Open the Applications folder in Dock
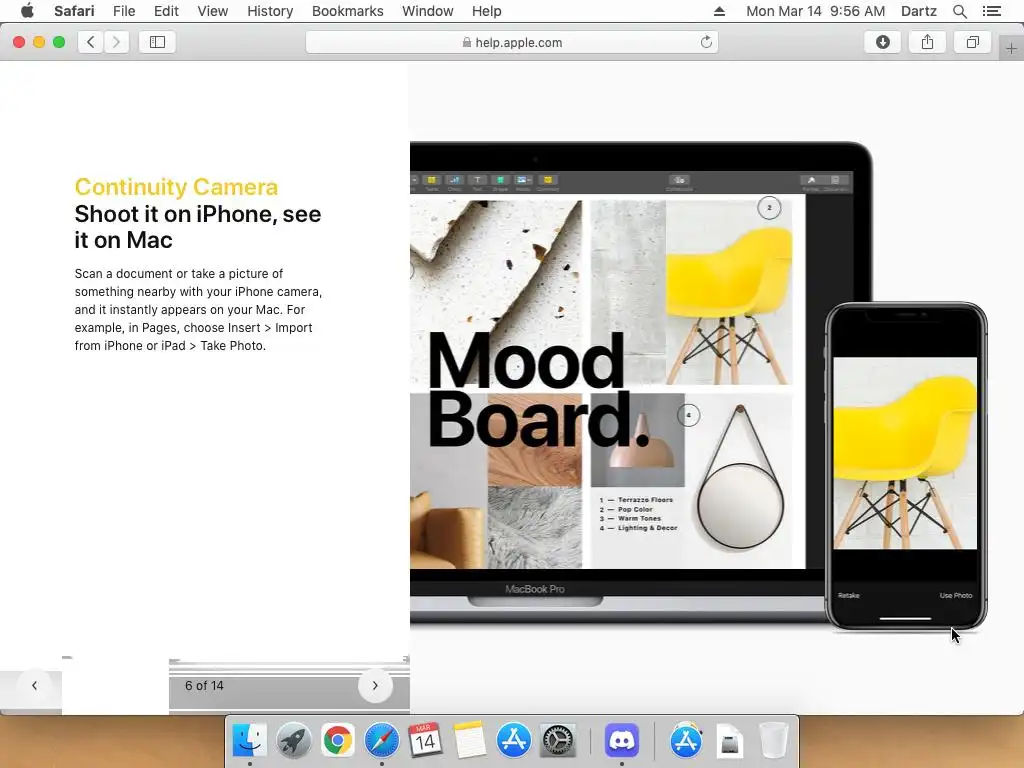Image resolution: width=1024 pixels, height=768 pixels. click(685, 741)
